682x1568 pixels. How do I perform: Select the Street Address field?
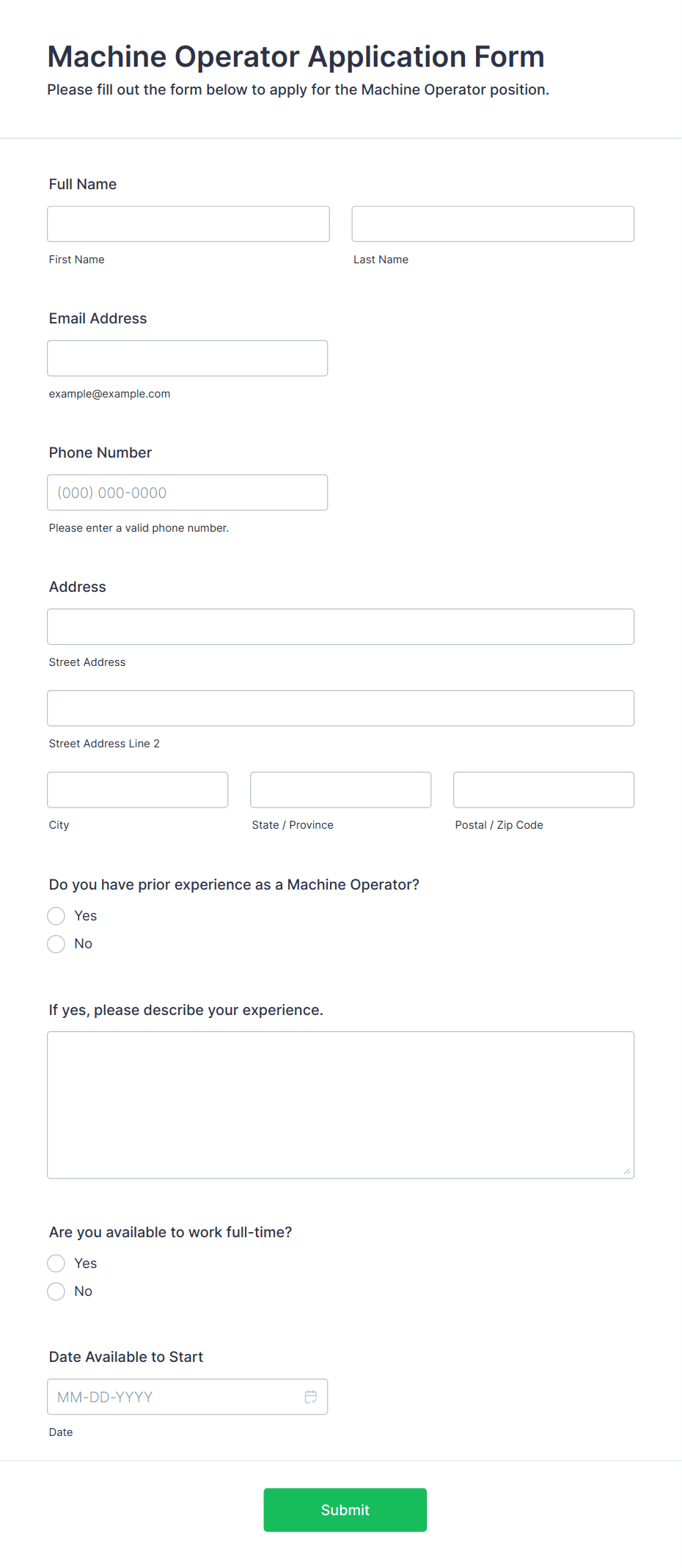click(x=341, y=627)
